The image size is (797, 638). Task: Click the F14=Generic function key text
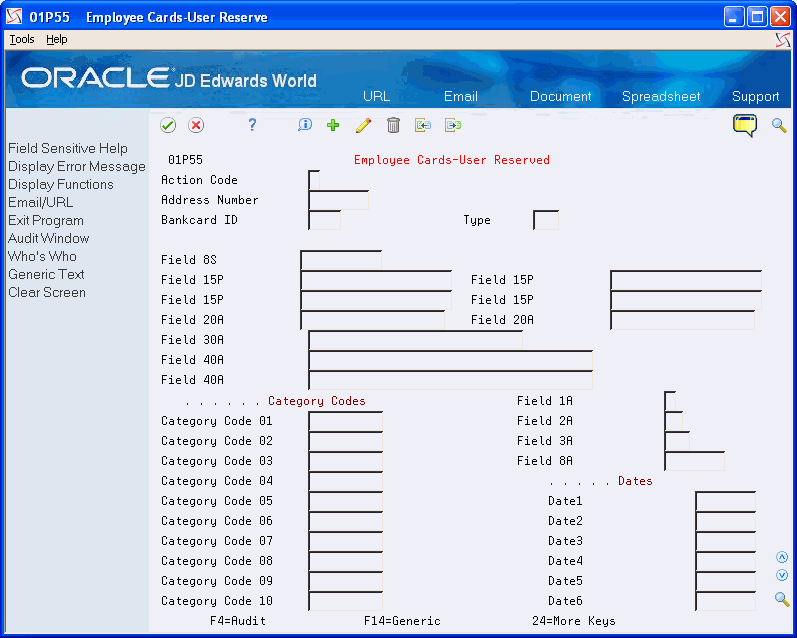[402, 621]
